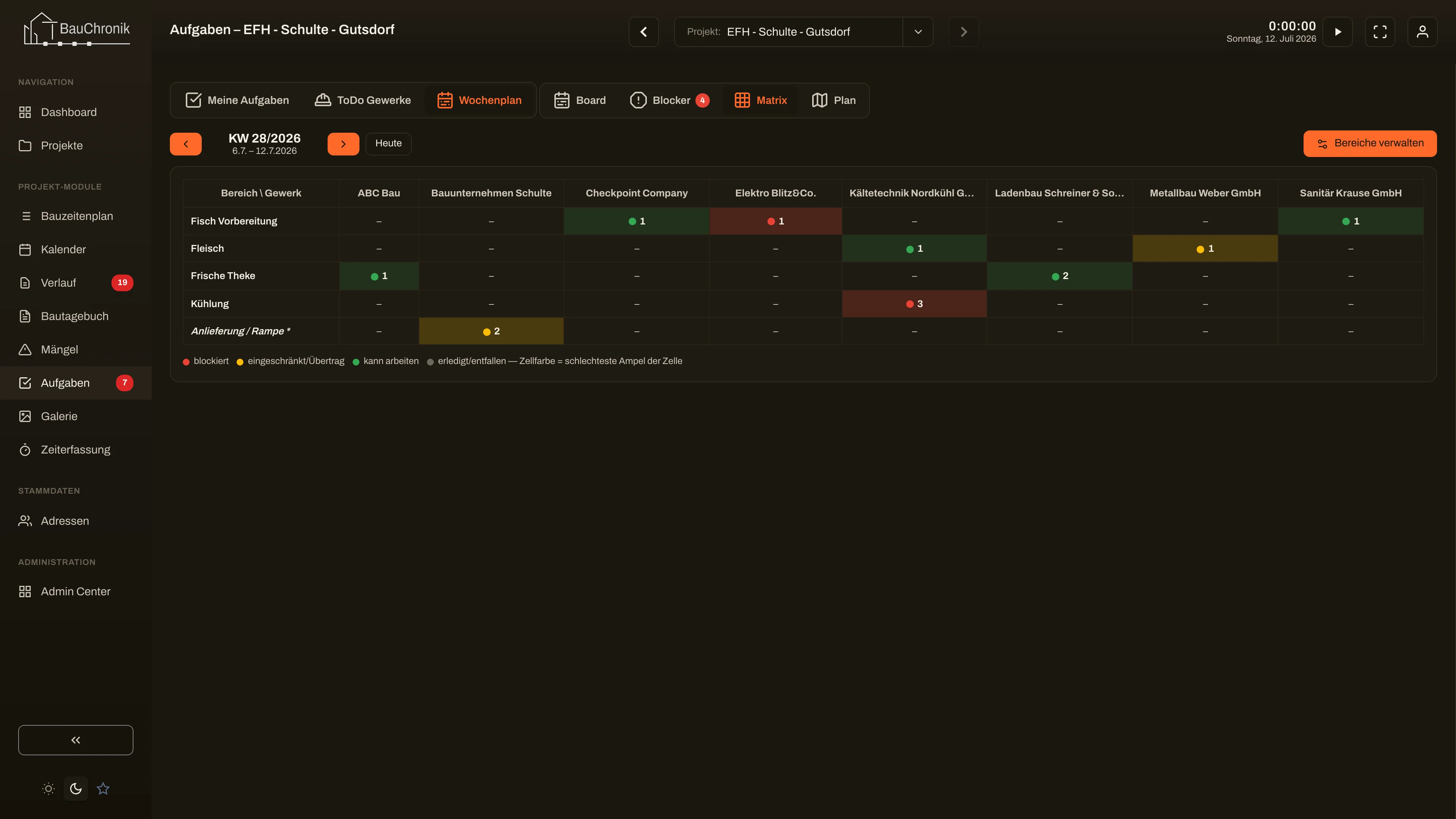Select the star theme icon
This screenshot has height=819, width=1456.
point(103,789)
